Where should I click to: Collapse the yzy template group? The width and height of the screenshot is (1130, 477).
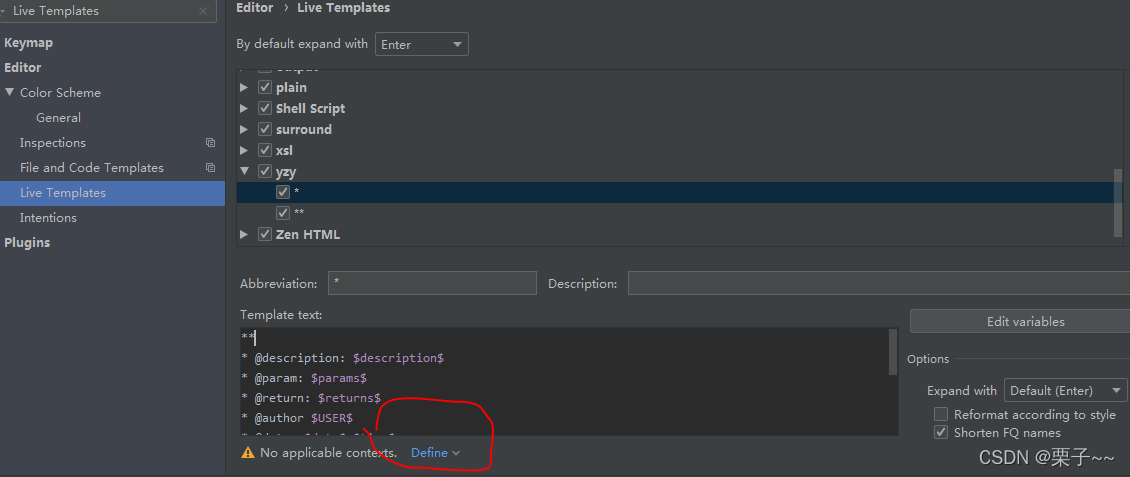pos(244,171)
